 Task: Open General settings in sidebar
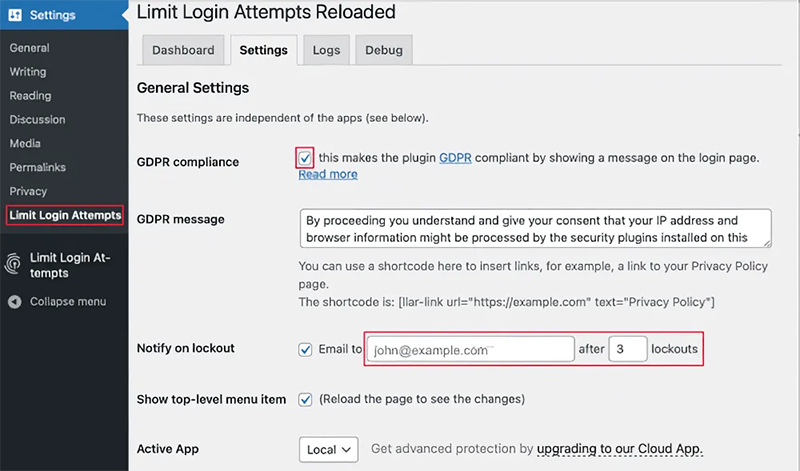coord(30,48)
